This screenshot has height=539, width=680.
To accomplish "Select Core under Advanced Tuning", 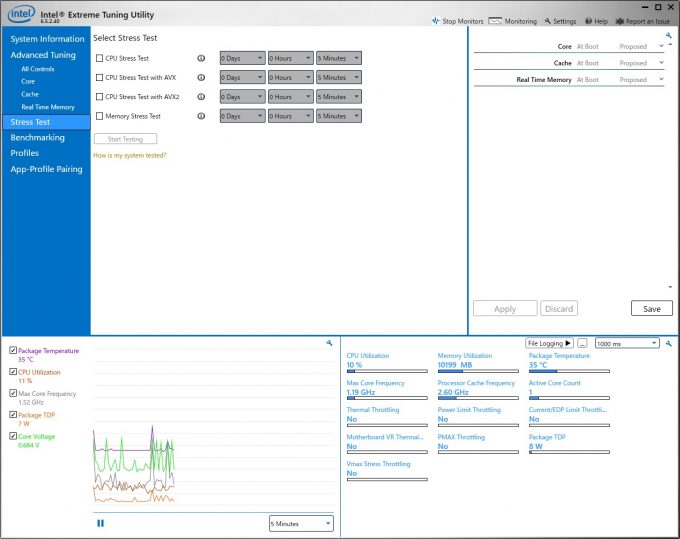I will (x=28, y=82).
